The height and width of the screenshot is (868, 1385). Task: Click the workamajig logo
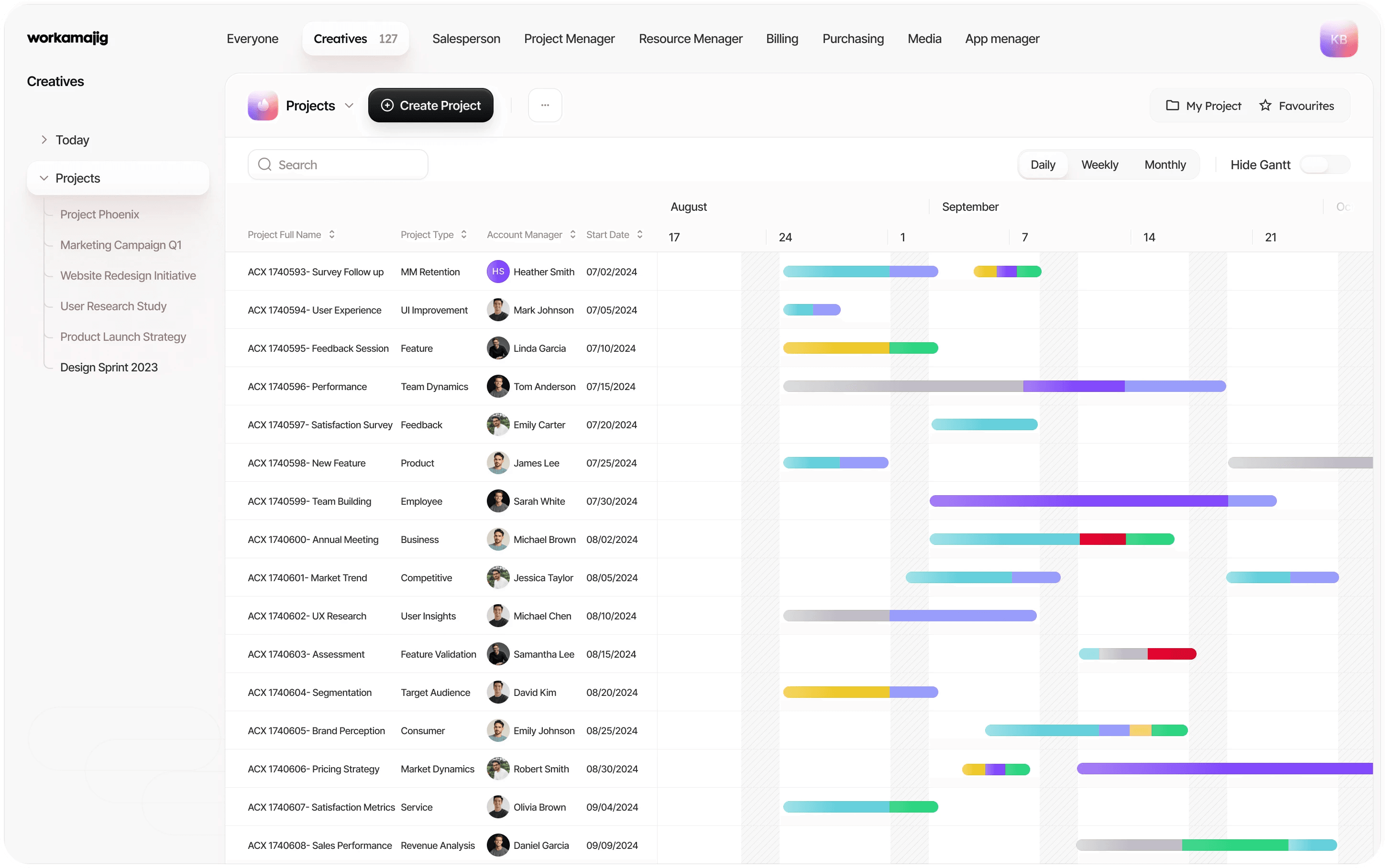click(x=67, y=38)
